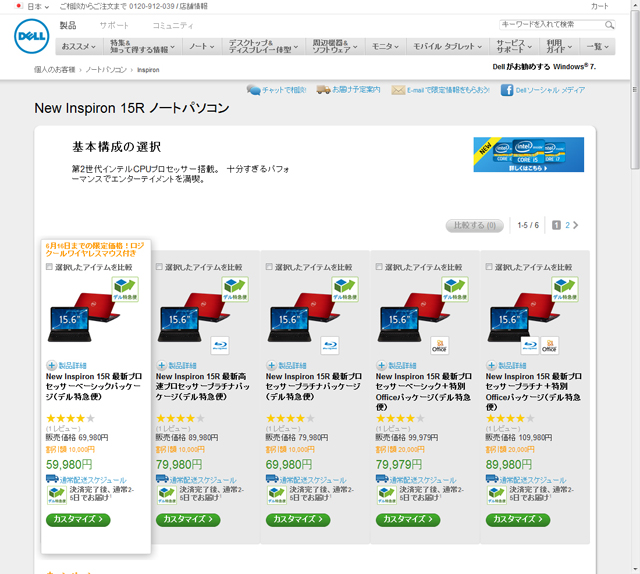Expand the サービス サポート menu
640x574 pixels.
[x=514, y=47]
